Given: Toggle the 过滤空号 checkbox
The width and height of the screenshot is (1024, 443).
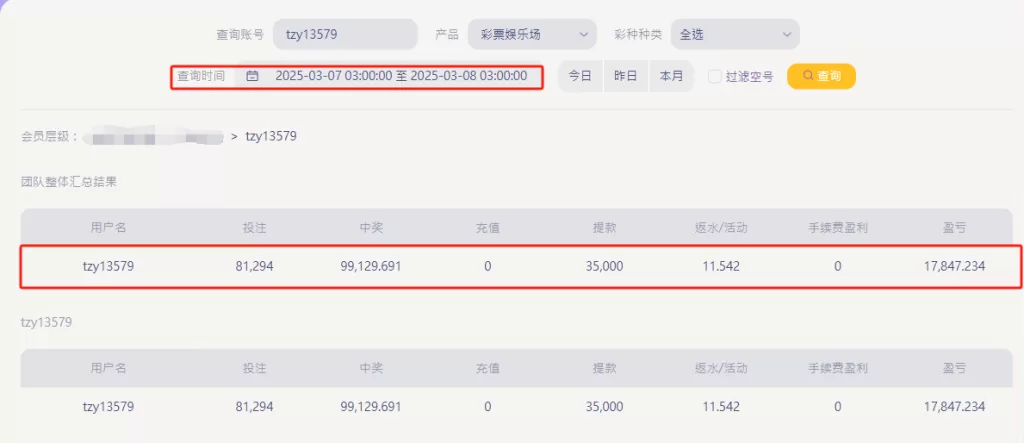Looking at the screenshot, I should coord(715,76).
